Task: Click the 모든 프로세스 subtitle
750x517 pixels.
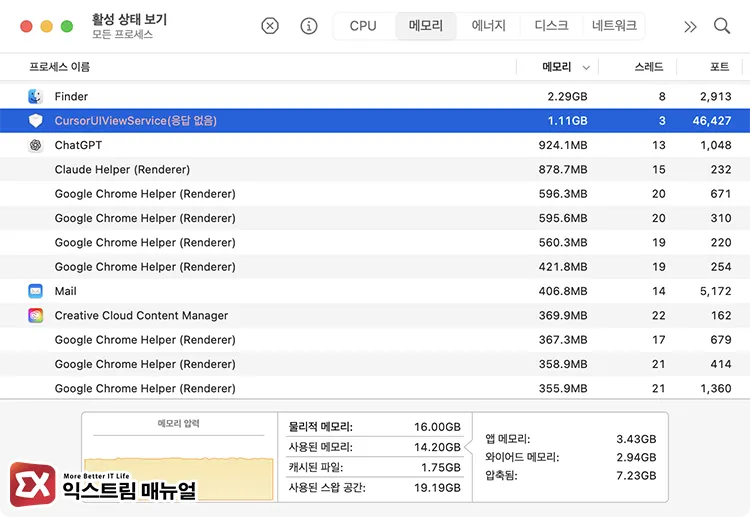Action: (122, 34)
